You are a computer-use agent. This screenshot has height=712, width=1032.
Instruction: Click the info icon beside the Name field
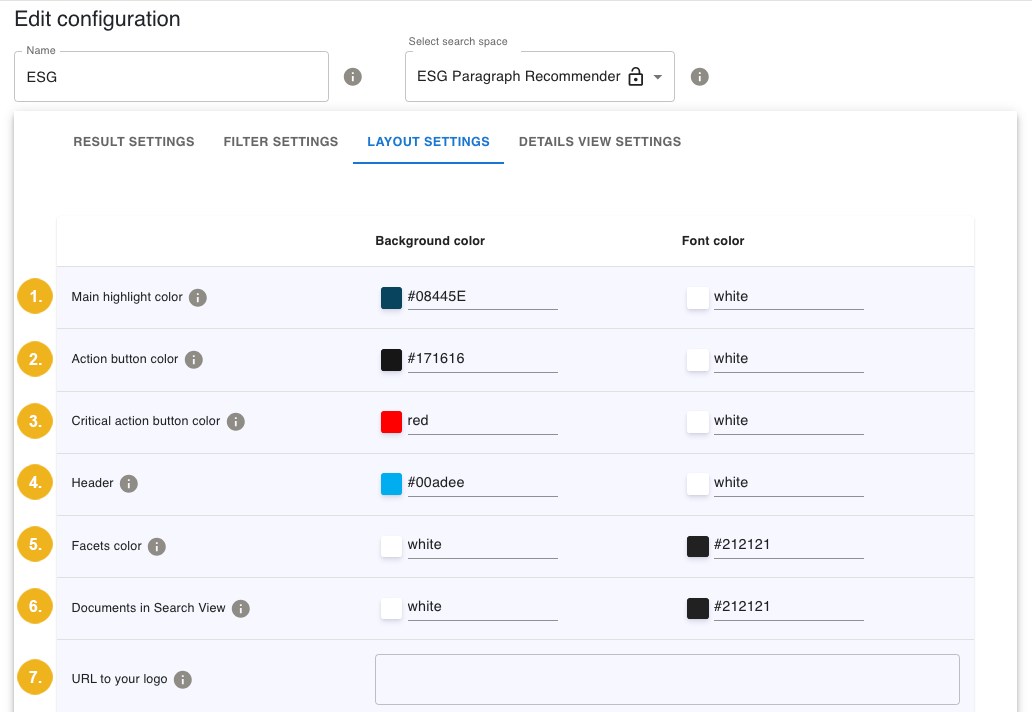352,76
